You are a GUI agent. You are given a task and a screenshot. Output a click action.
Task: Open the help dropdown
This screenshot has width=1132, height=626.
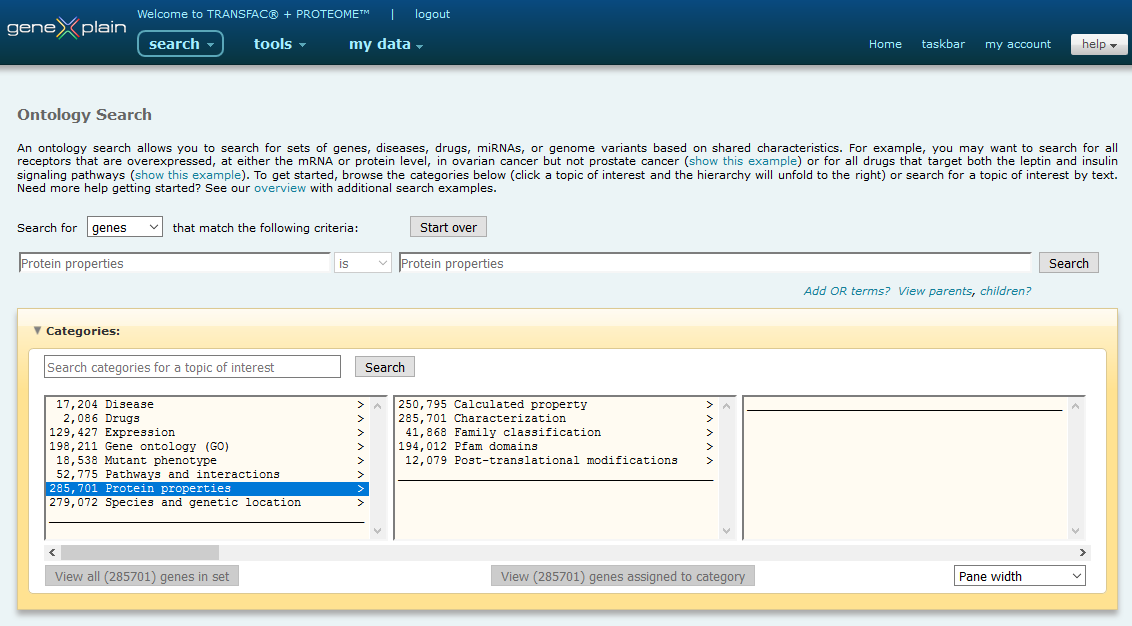[x=1099, y=45]
